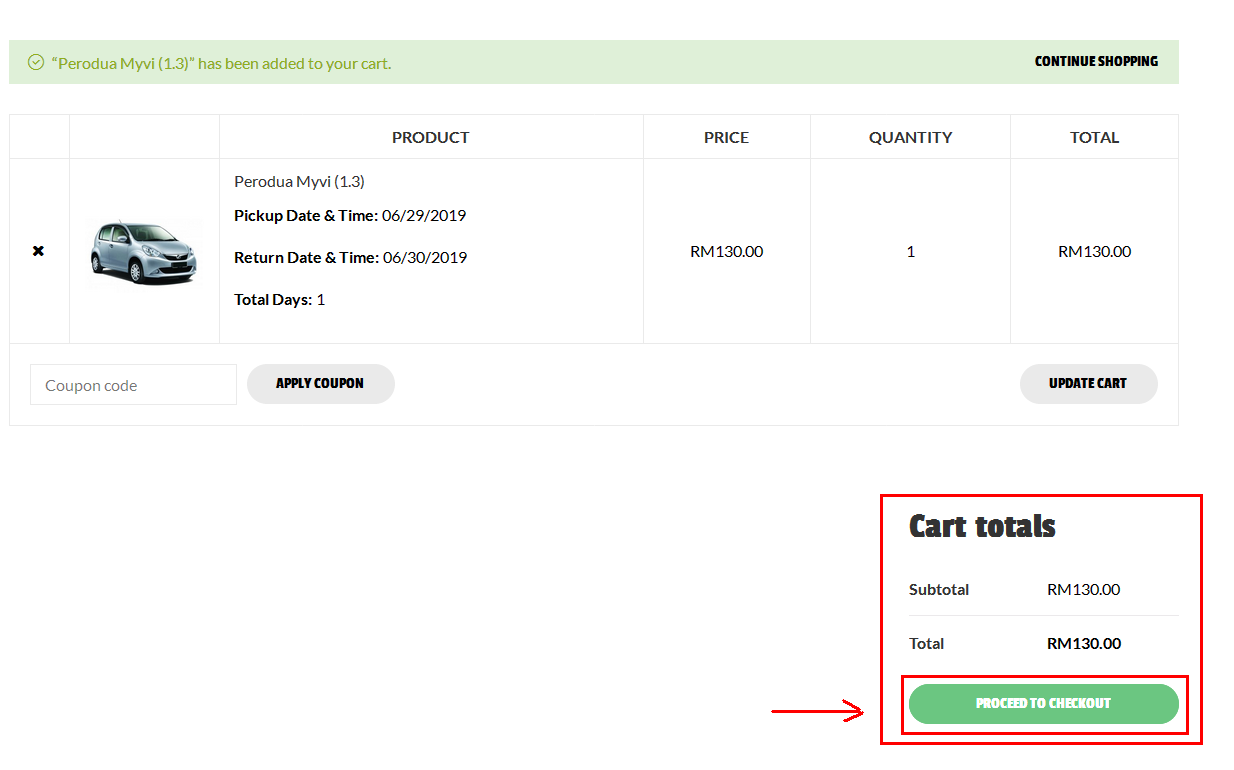
Task: Click the Product column header
Action: (430, 137)
